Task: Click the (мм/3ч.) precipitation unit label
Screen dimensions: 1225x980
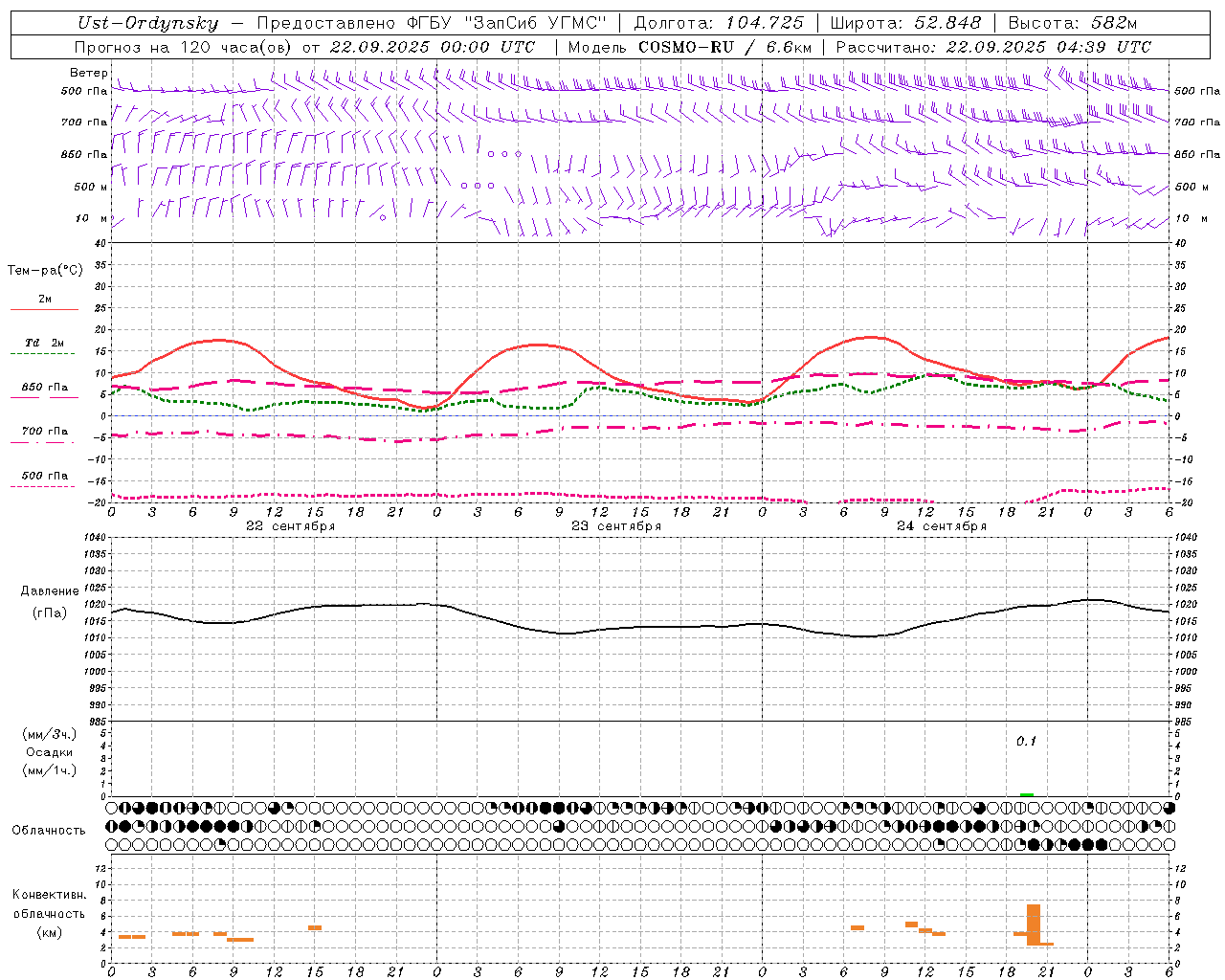Action: [x=50, y=734]
